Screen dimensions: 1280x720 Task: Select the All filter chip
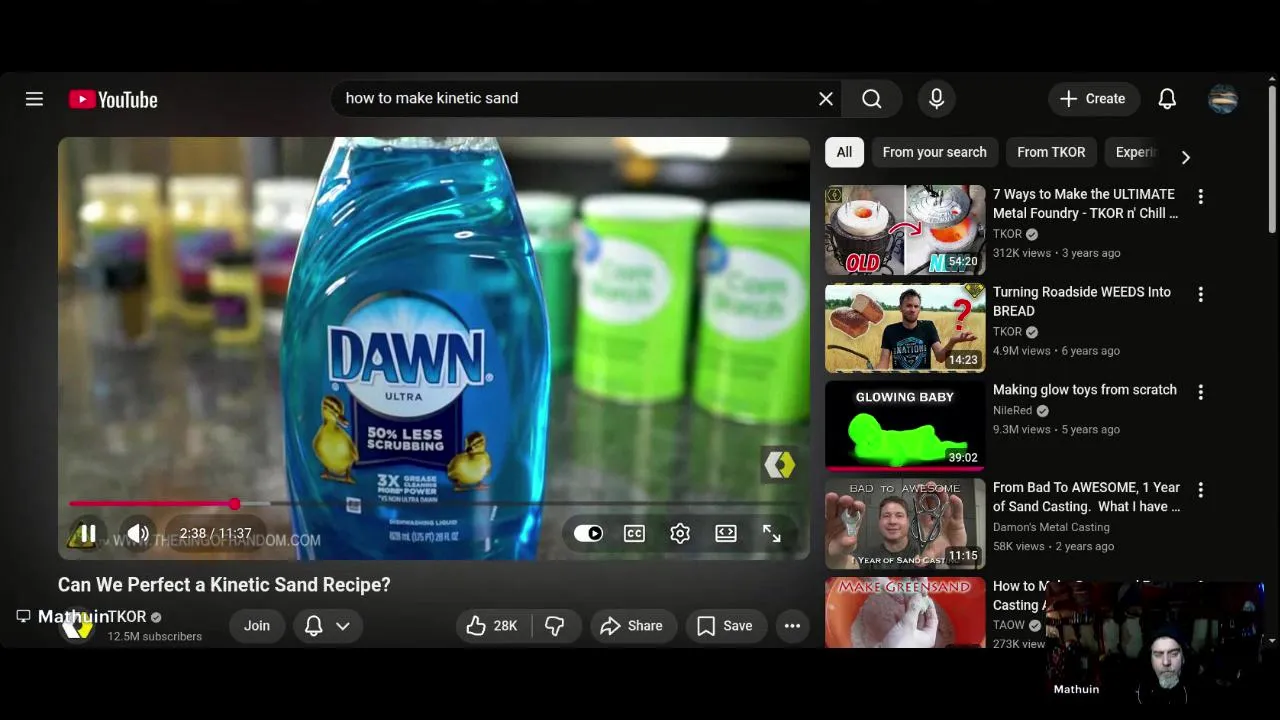coord(844,152)
